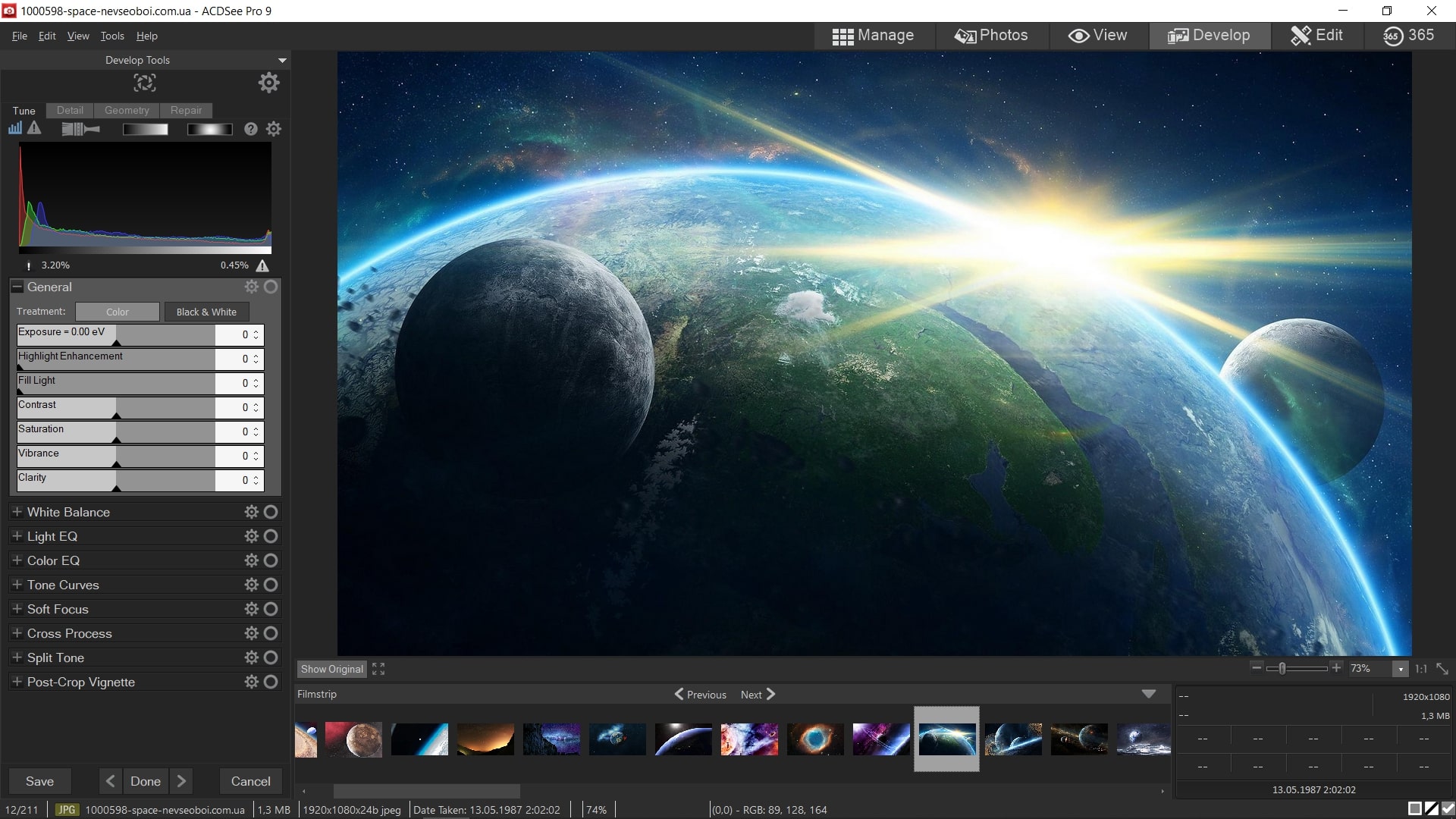Click the Saturation slider
Screen dimensions: 1456x819
(116, 431)
